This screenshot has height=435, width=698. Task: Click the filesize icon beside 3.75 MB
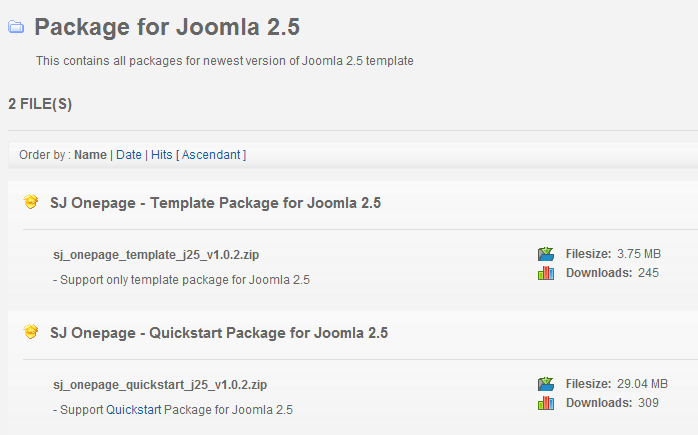click(546, 254)
